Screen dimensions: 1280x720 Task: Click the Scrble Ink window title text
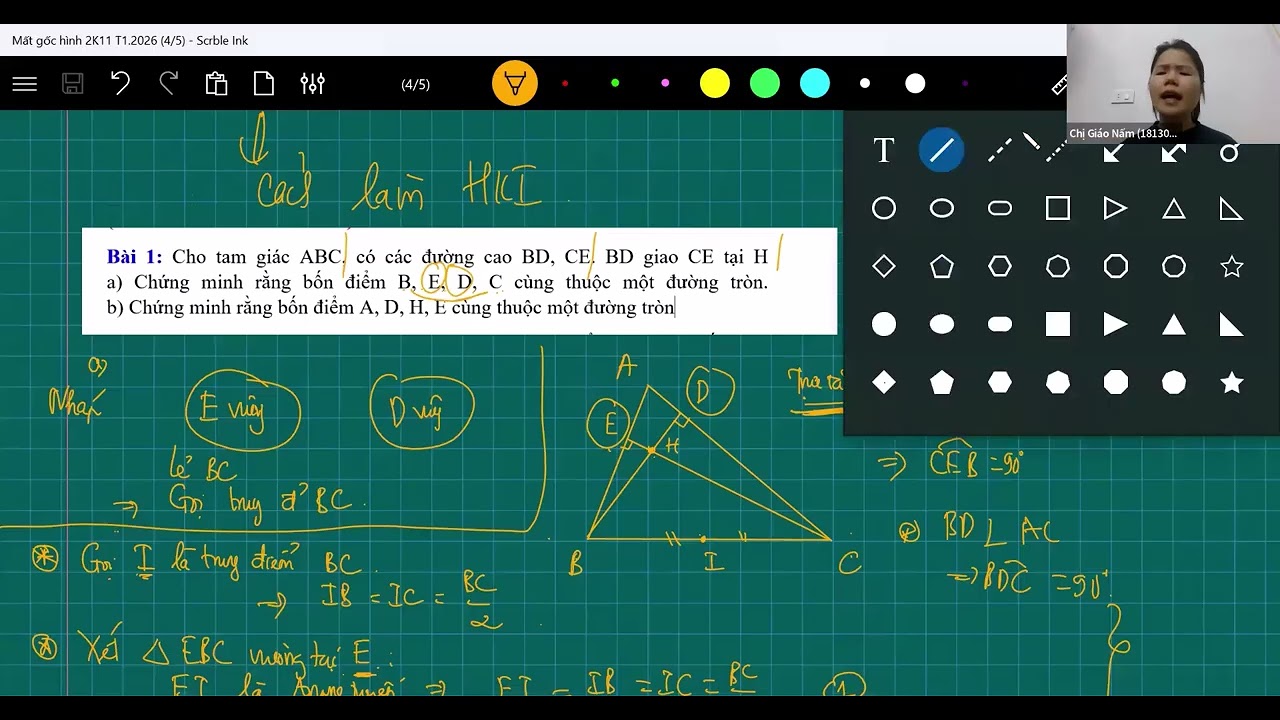click(130, 40)
